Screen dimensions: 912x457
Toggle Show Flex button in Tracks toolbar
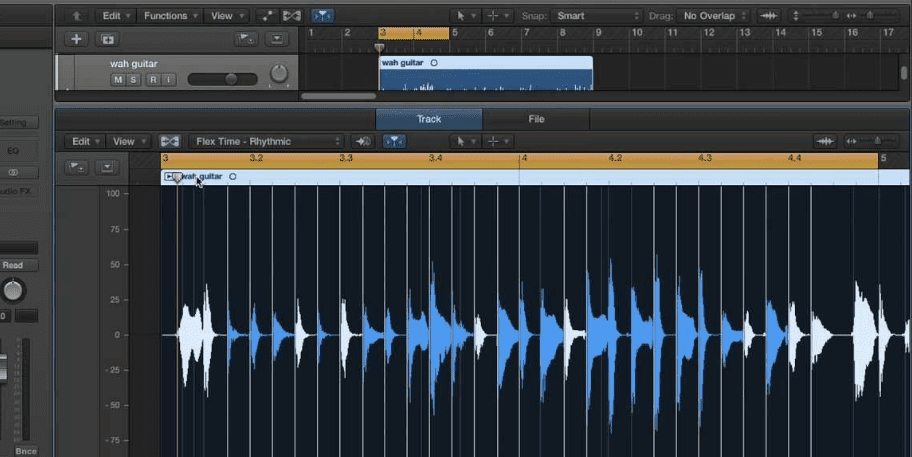(292, 16)
